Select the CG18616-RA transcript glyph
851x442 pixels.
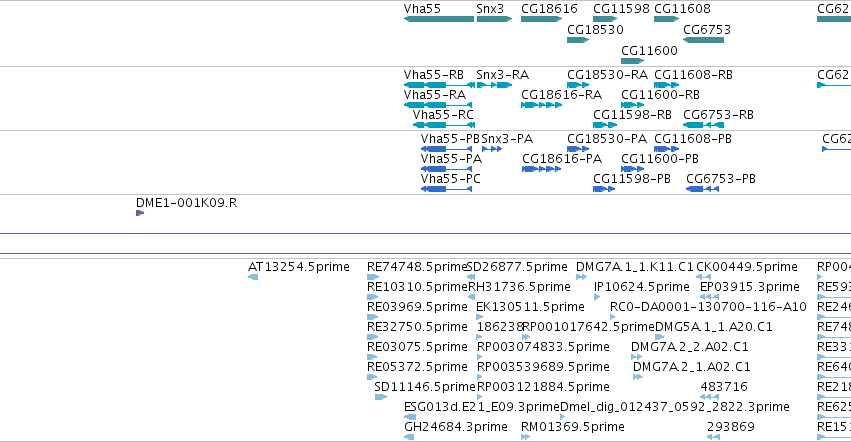[541, 105]
